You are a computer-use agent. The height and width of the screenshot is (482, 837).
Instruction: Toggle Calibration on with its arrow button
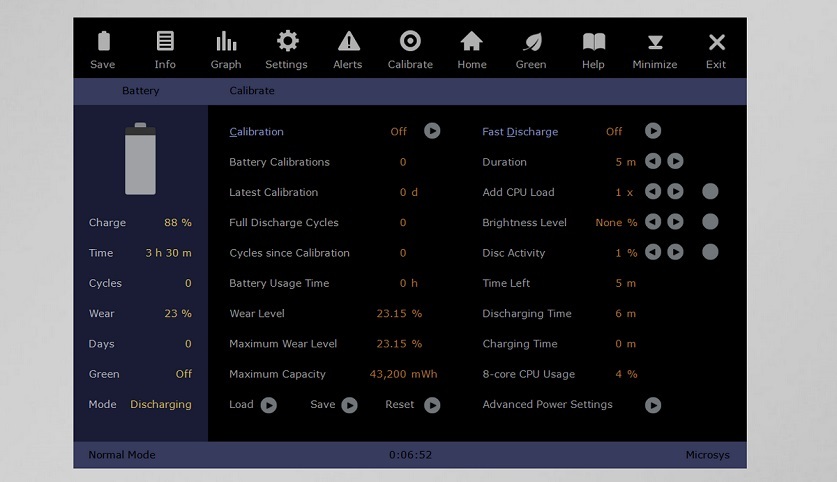(x=432, y=131)
